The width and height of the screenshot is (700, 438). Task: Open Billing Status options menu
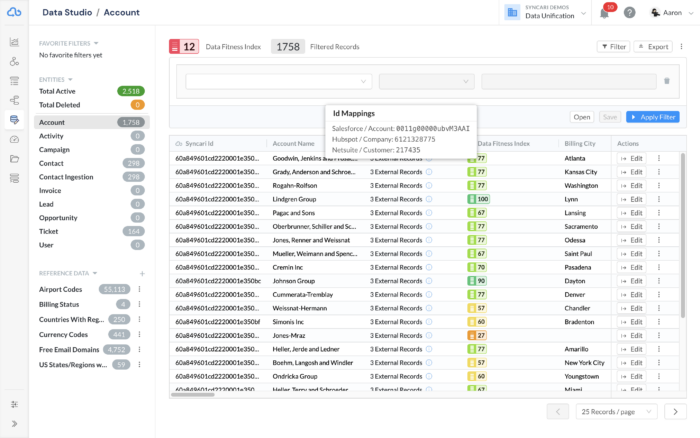click(x=139, y=305)
